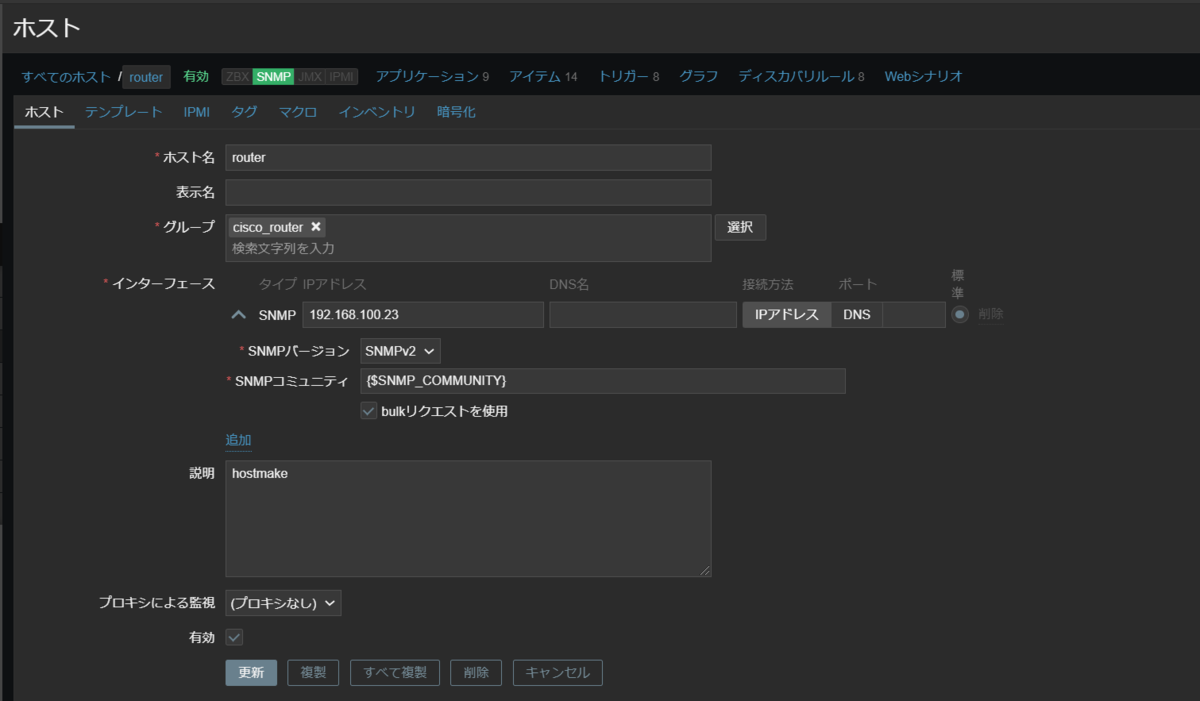Uncheck the 有効 host enabled checkbox
The width and height of the screenshot is (1200, 701).
(233, 637)
